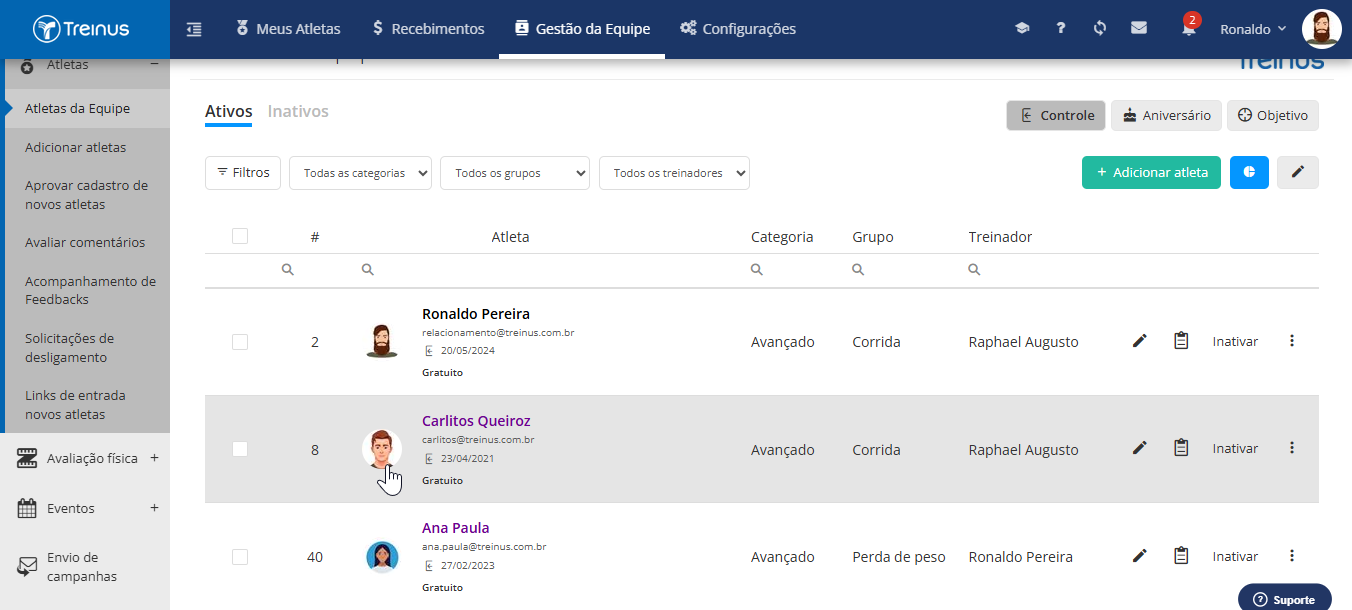The image size is (1352, 610).
Task: Open the Configurações menu
Action: (738, 29)
